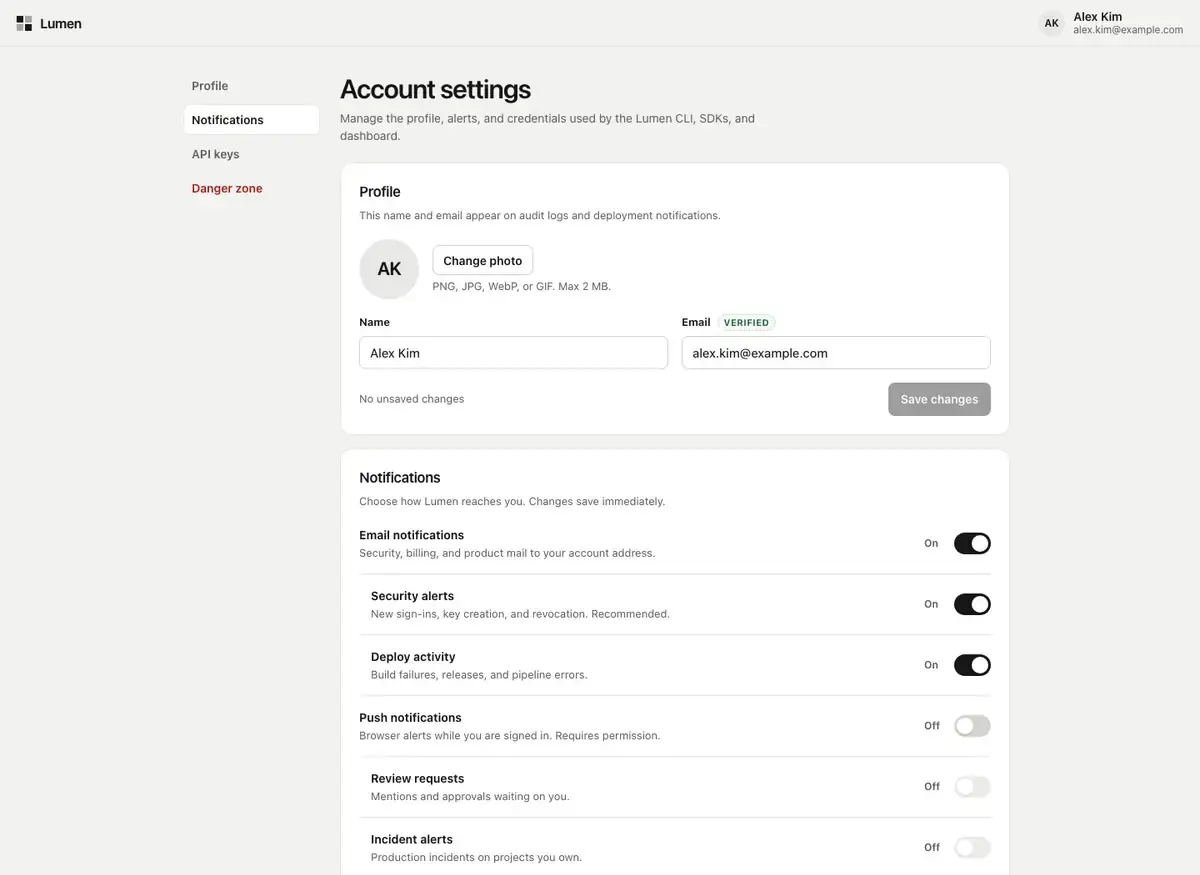
Task: Click the VERIFIED email badge
Action: pyautogui.click(x=746, y=322)
